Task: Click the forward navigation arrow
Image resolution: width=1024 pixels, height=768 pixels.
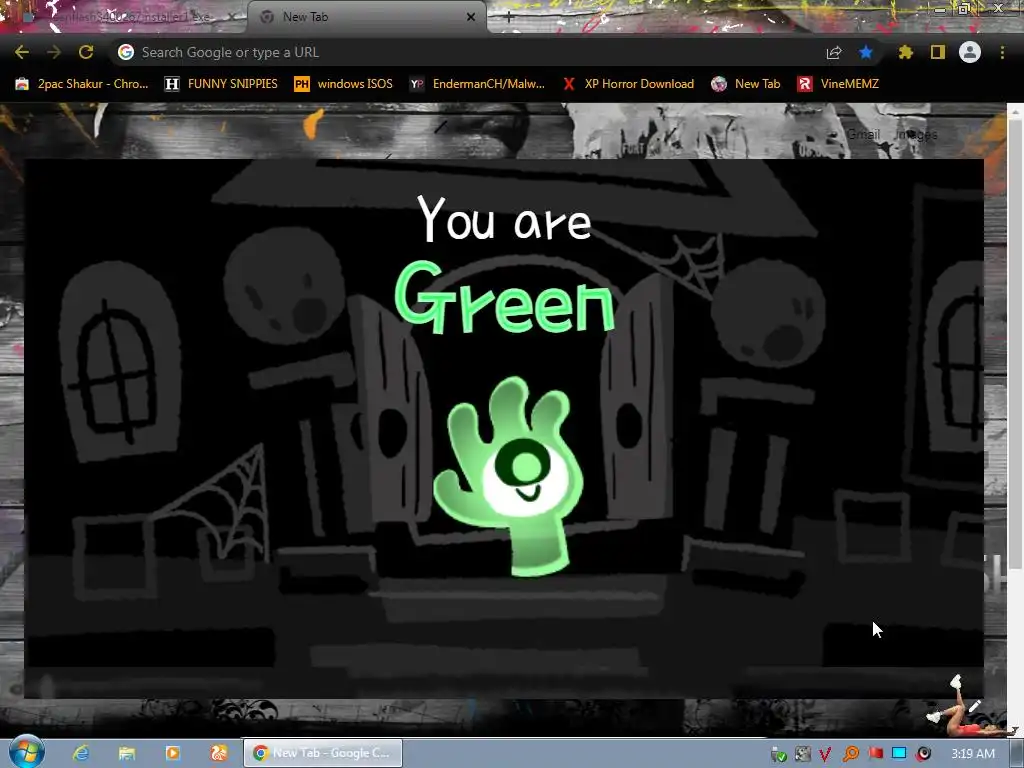Action: pos(54,52)
